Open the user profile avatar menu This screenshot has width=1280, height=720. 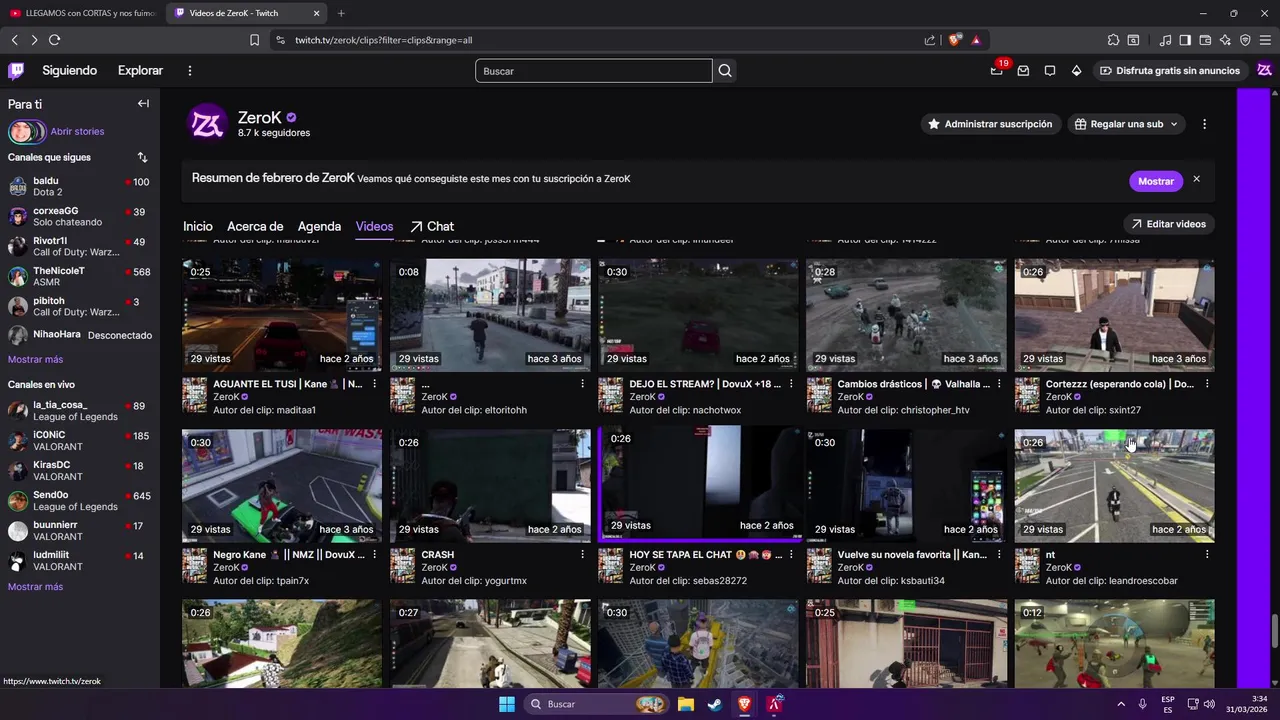pyautogui.click(x=1264, y=70)
